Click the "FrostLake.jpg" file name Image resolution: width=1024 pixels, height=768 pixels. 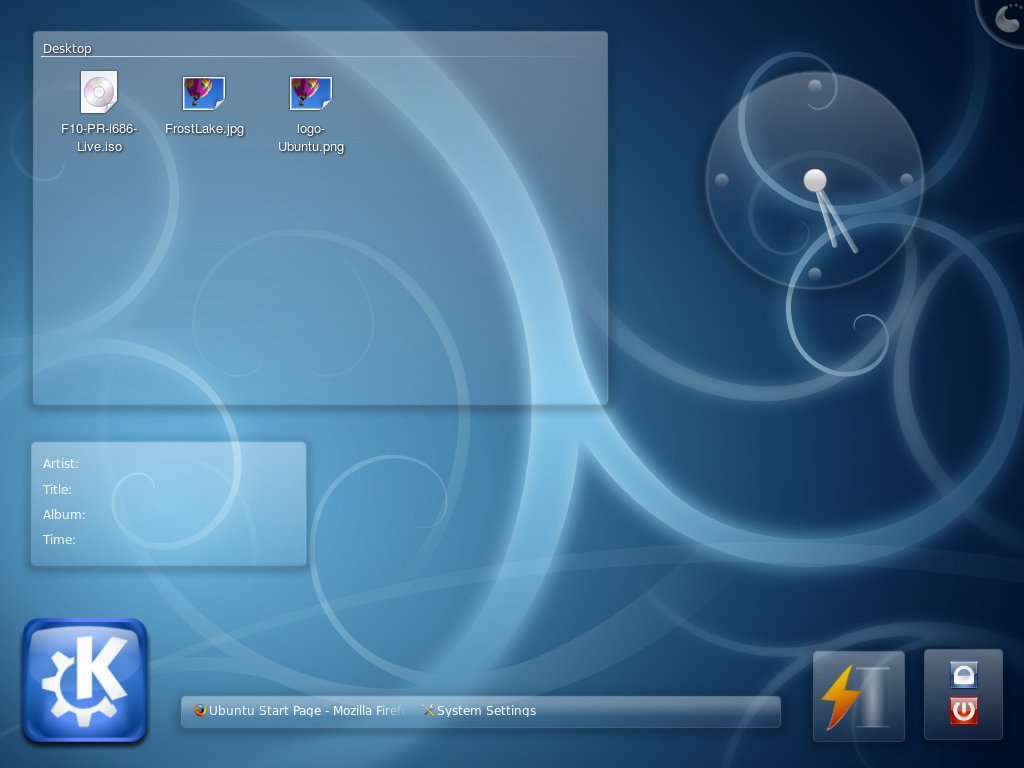coord(204,129)
